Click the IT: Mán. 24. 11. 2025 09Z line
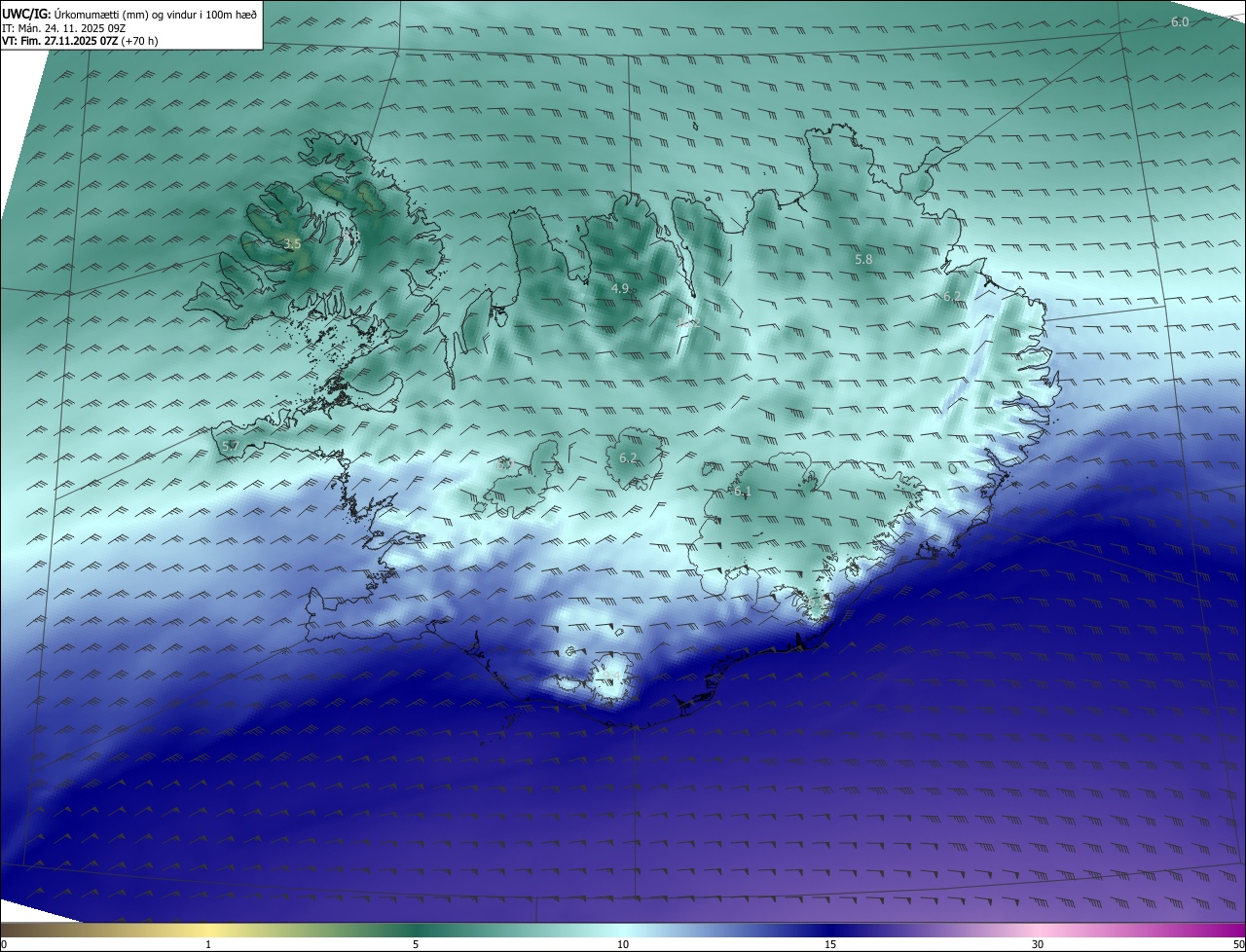Image resolution: width=1246 pixels, height=952 pixels. point(65,28)
